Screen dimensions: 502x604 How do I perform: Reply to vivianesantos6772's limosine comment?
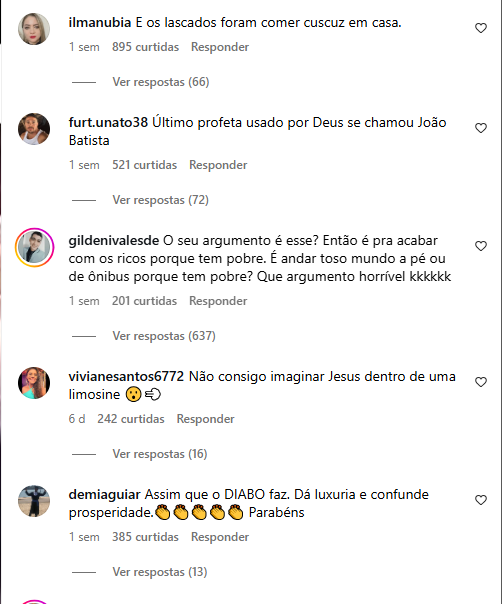pyautogui.click(x=205, y=419)
